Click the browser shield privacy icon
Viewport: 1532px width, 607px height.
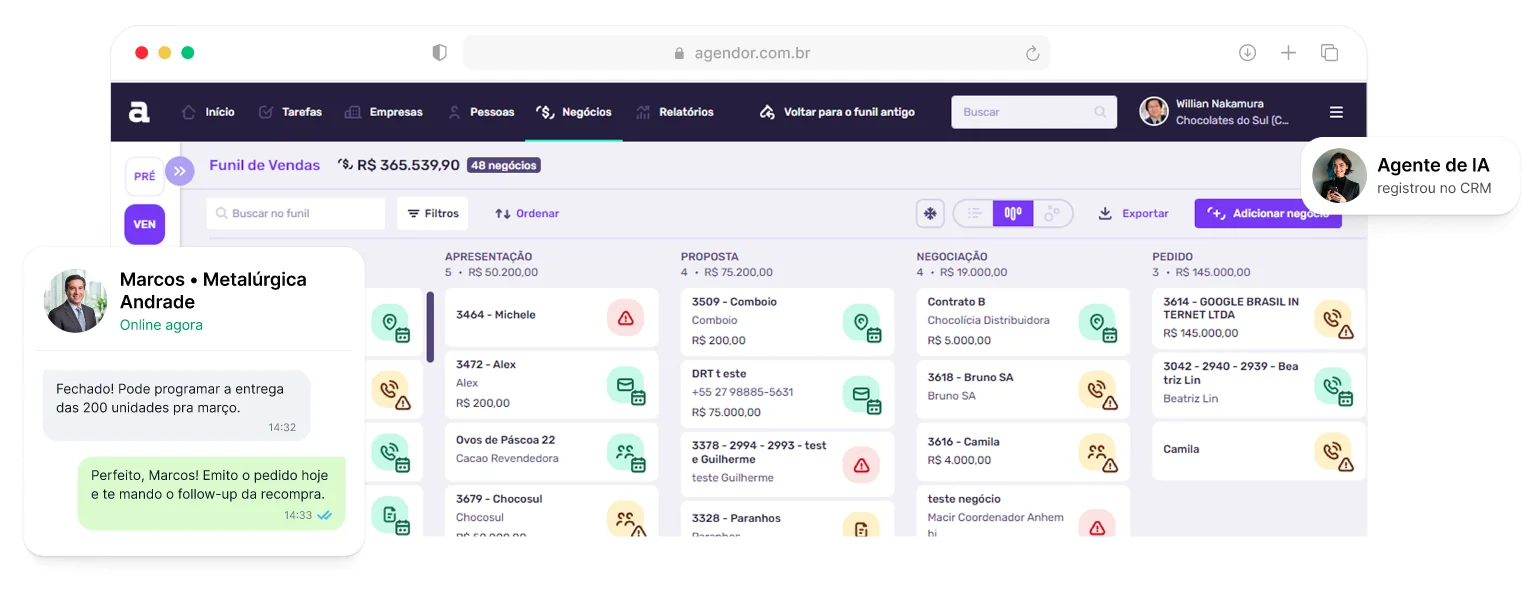(439, 53)
